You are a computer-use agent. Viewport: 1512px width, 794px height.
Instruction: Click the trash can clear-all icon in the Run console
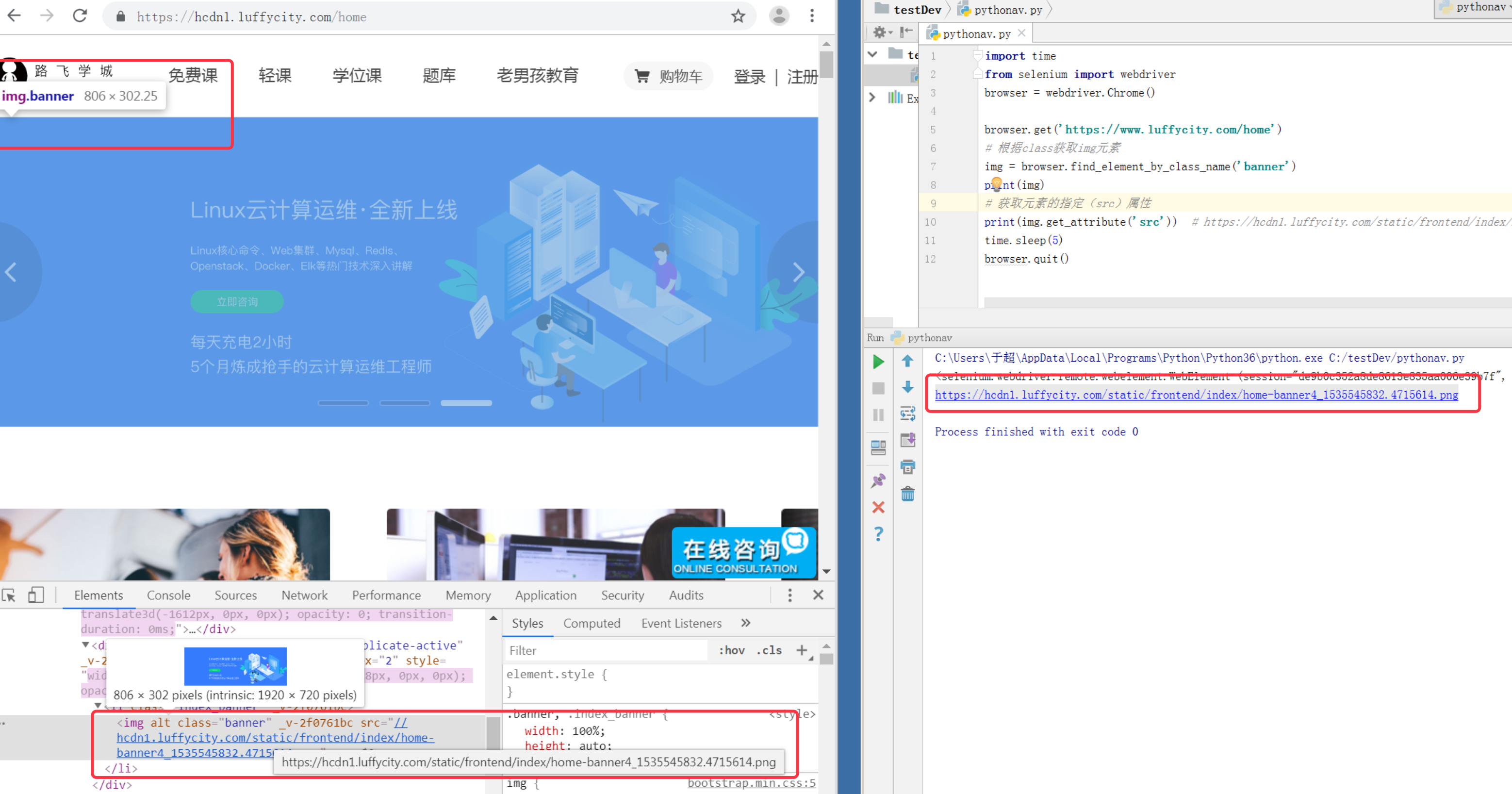(x=907, y=494)
